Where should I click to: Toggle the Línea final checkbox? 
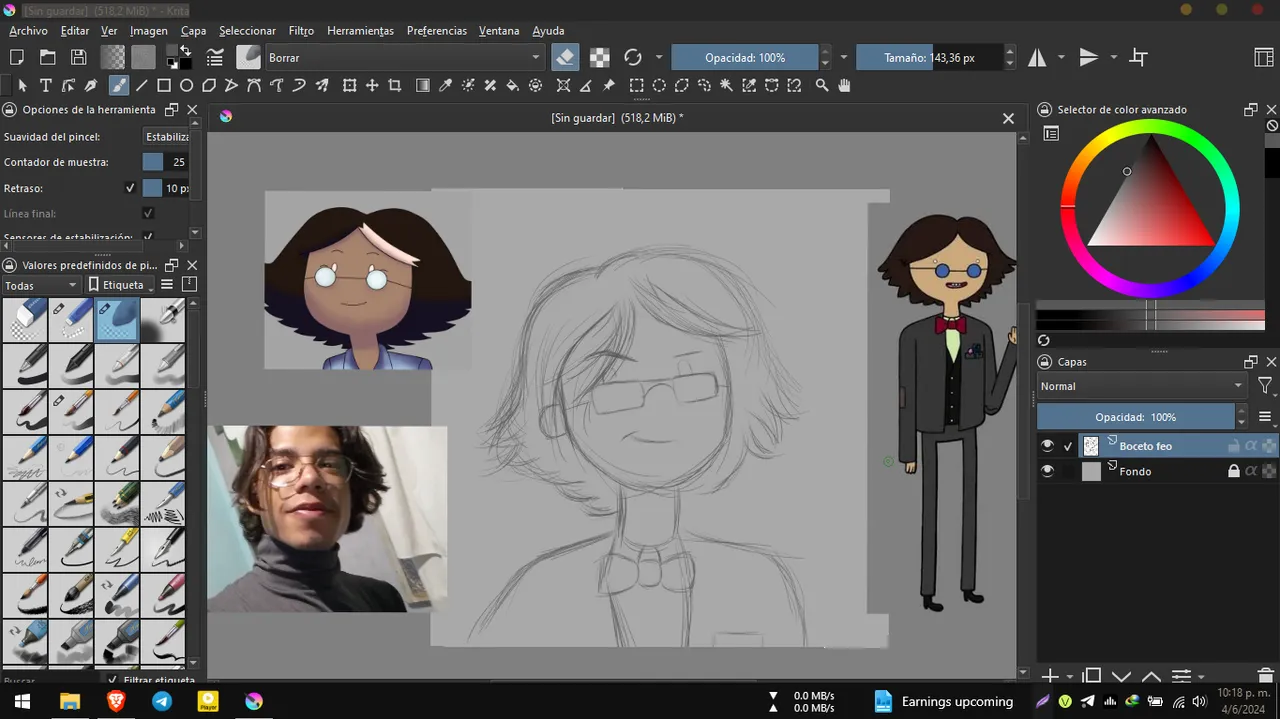coord(148,213)
